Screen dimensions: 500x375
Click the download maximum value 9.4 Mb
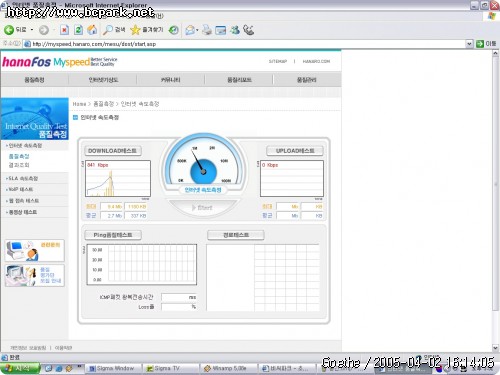(x=112, y=207)
